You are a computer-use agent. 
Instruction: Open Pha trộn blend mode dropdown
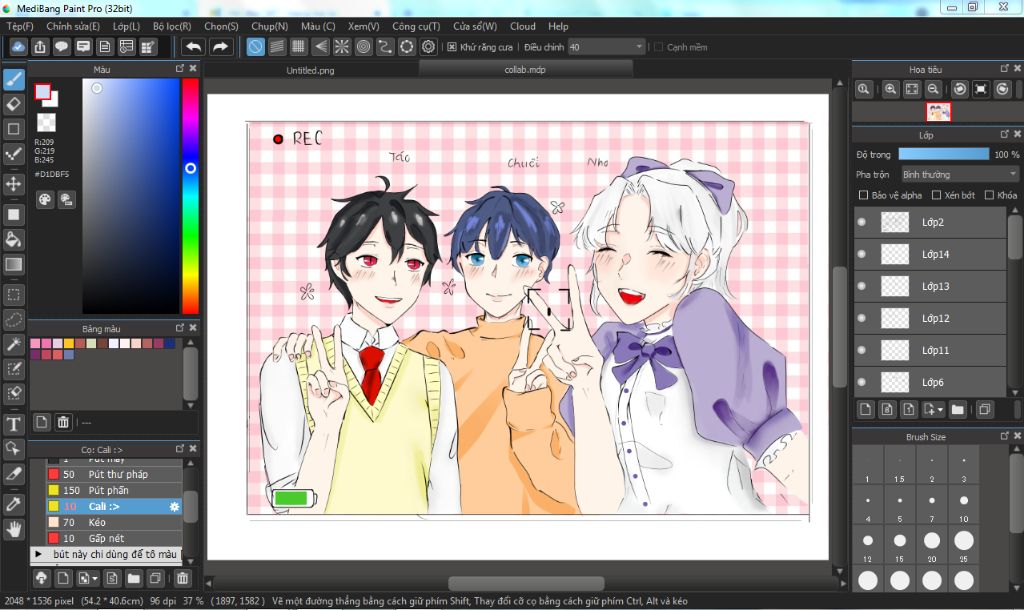pos(959,174)
